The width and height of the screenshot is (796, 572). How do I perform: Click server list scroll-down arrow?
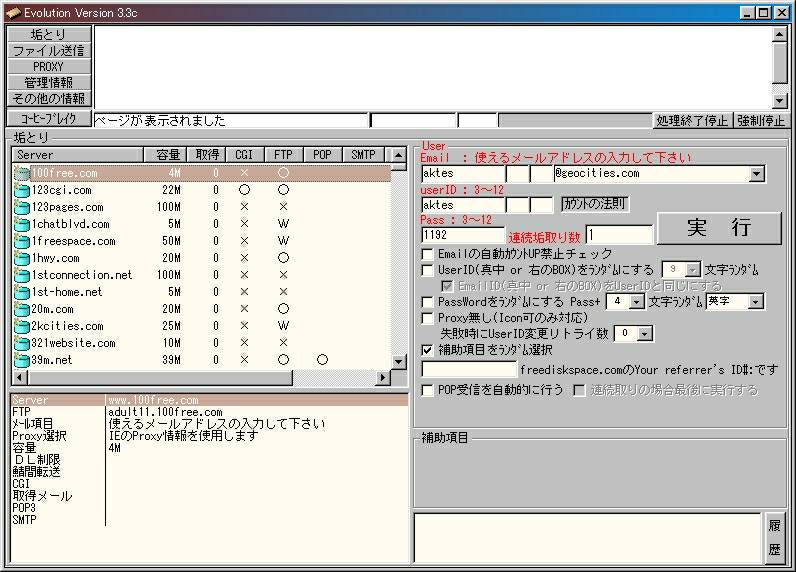399,362
